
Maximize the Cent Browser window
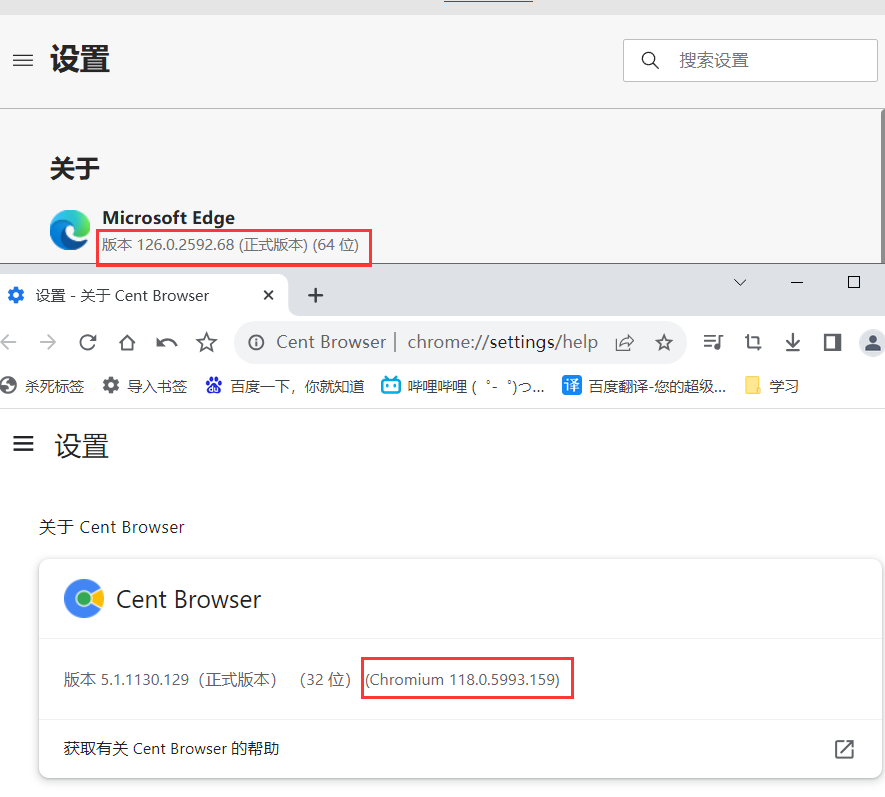[854, 282]
